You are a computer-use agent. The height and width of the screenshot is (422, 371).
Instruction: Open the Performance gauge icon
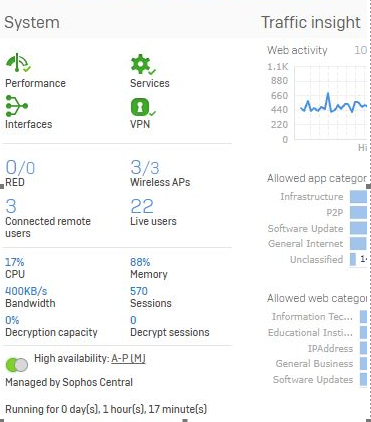pos(18,63)
